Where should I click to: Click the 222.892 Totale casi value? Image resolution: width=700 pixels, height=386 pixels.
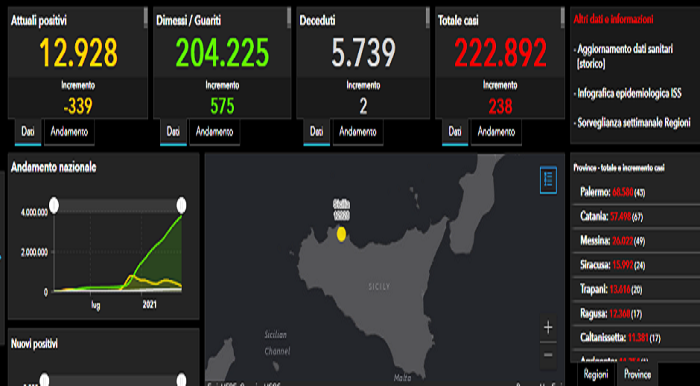(x=500, y=52)
